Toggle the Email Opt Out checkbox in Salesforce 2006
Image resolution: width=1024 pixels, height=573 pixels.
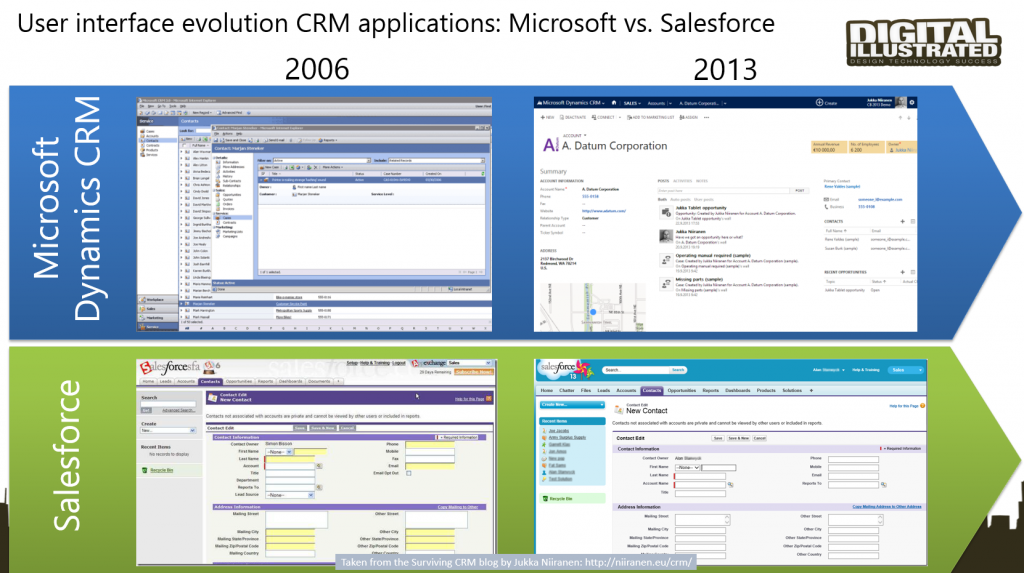pos(409,473)
